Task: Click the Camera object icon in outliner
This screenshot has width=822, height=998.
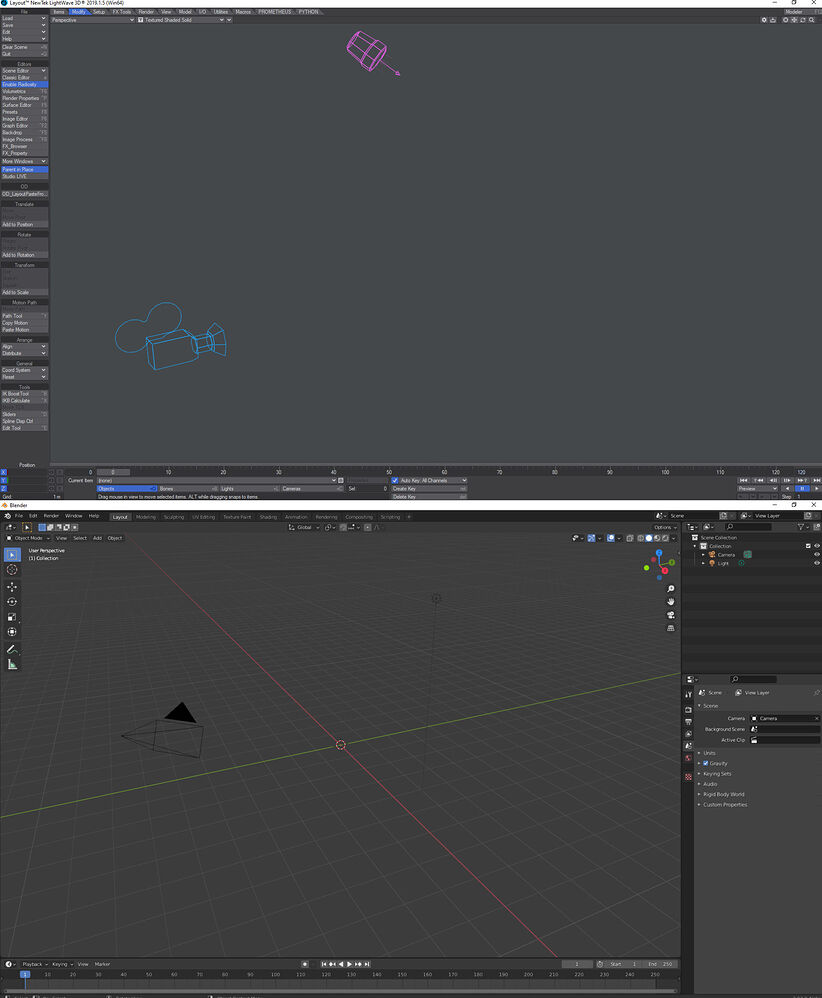Action: tap(712, 554)
